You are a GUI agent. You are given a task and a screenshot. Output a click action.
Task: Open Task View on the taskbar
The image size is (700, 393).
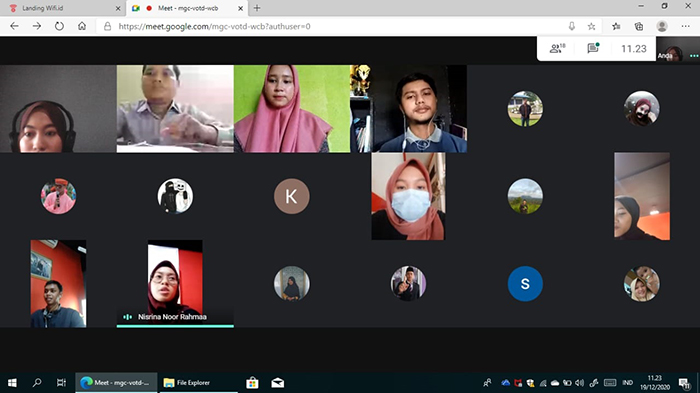click(x=61, y=383)
